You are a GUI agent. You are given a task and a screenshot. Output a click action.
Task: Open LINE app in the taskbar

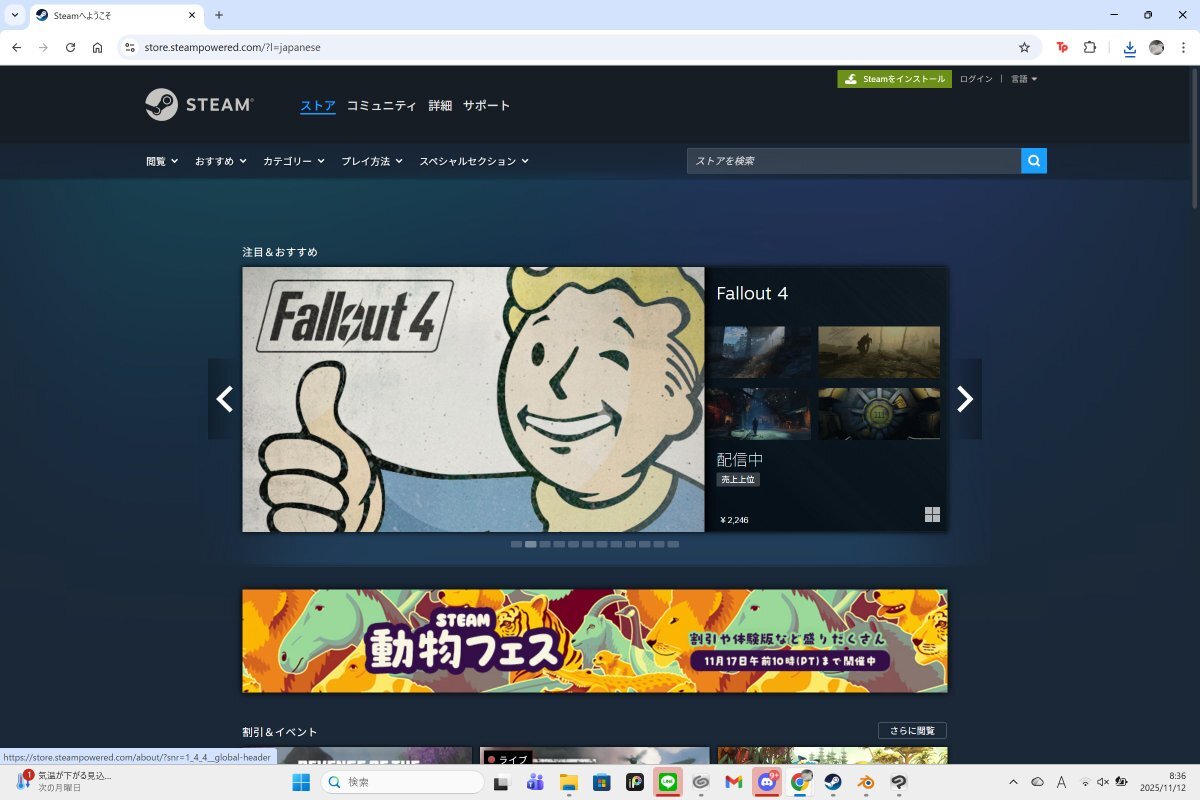tap(667, 782)
